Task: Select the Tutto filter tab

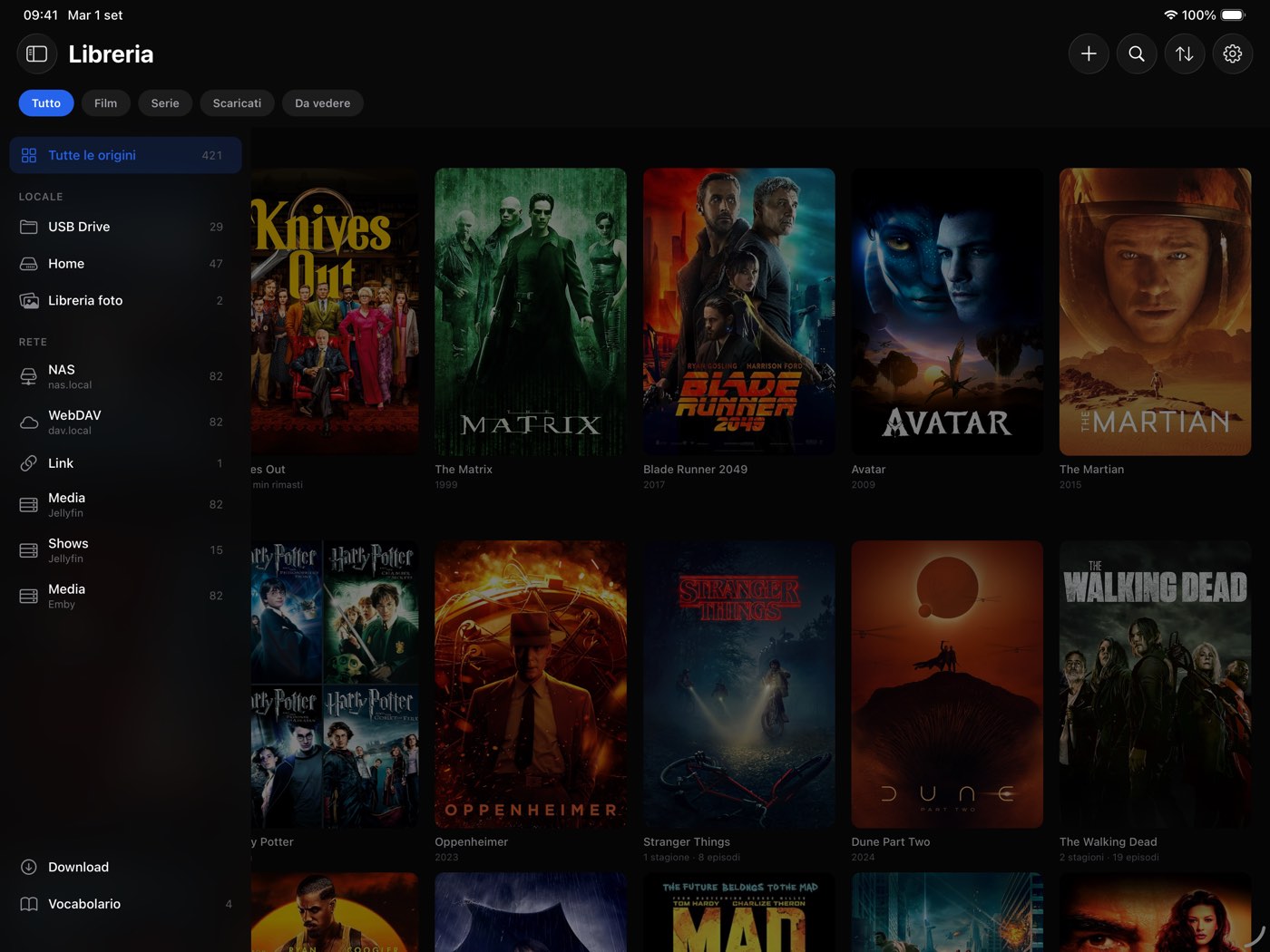Action: tap(46, 103)
